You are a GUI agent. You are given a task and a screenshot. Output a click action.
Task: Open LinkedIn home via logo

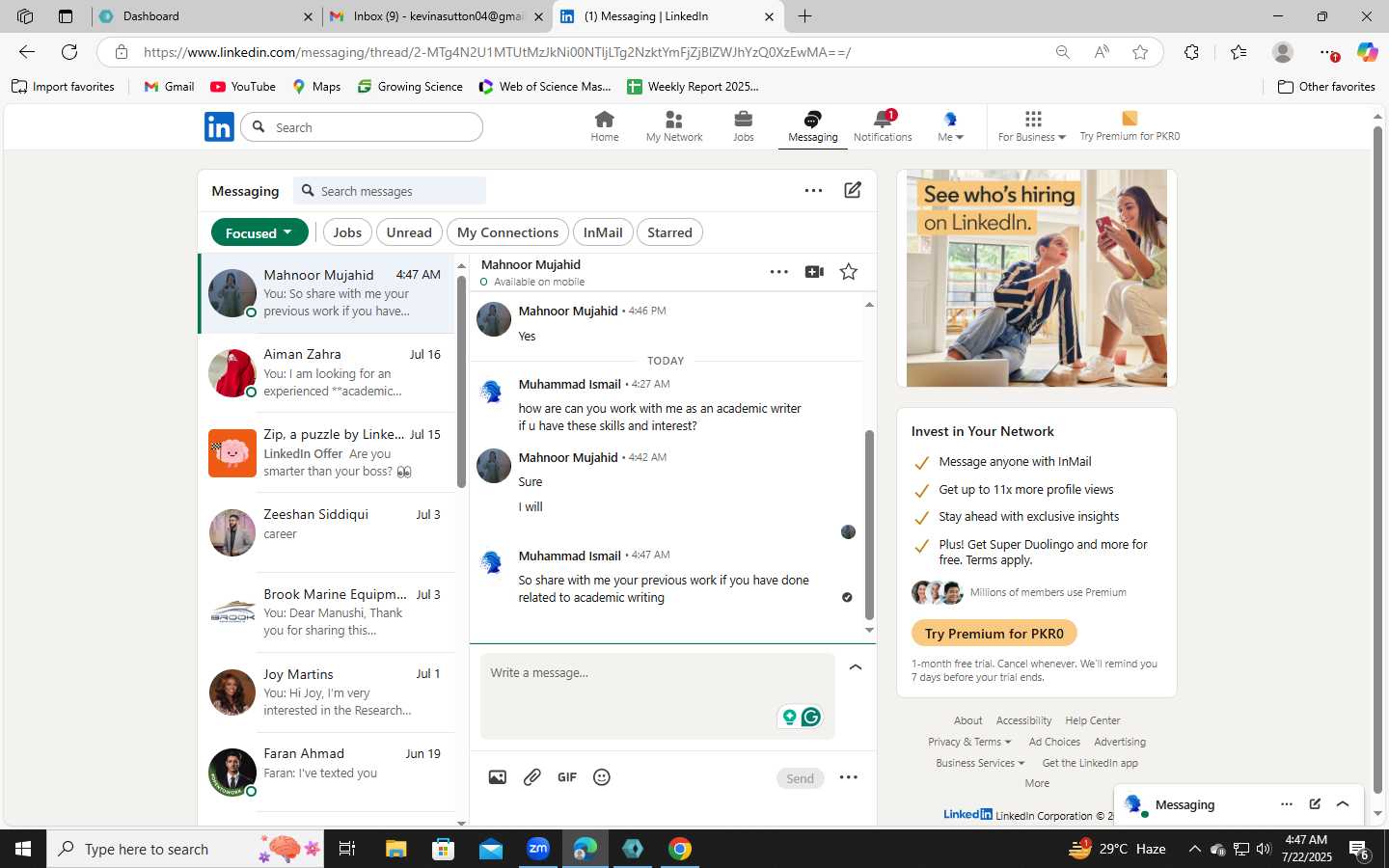tap(219, 126)
